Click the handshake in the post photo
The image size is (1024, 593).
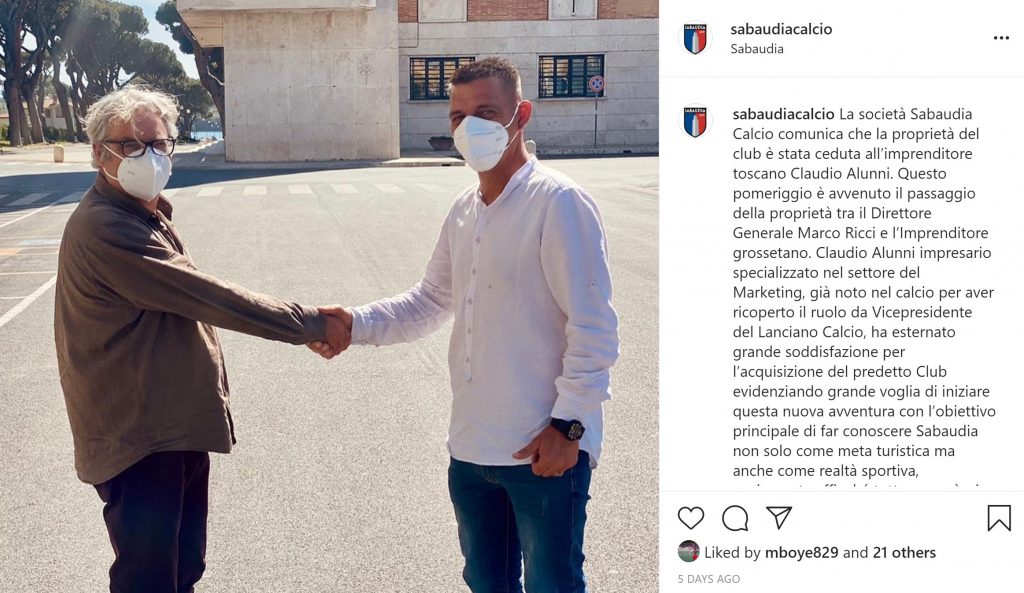(332, 332)
